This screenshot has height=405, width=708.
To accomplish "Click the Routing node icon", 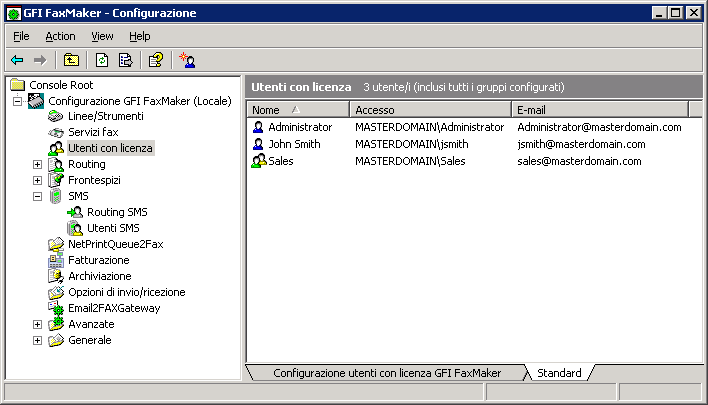I will coord(56,164).
